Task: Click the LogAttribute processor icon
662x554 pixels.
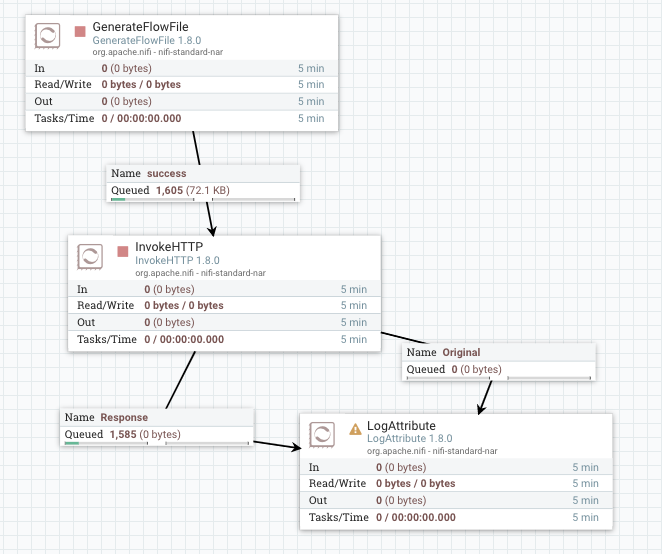Action: pos(322,435)
